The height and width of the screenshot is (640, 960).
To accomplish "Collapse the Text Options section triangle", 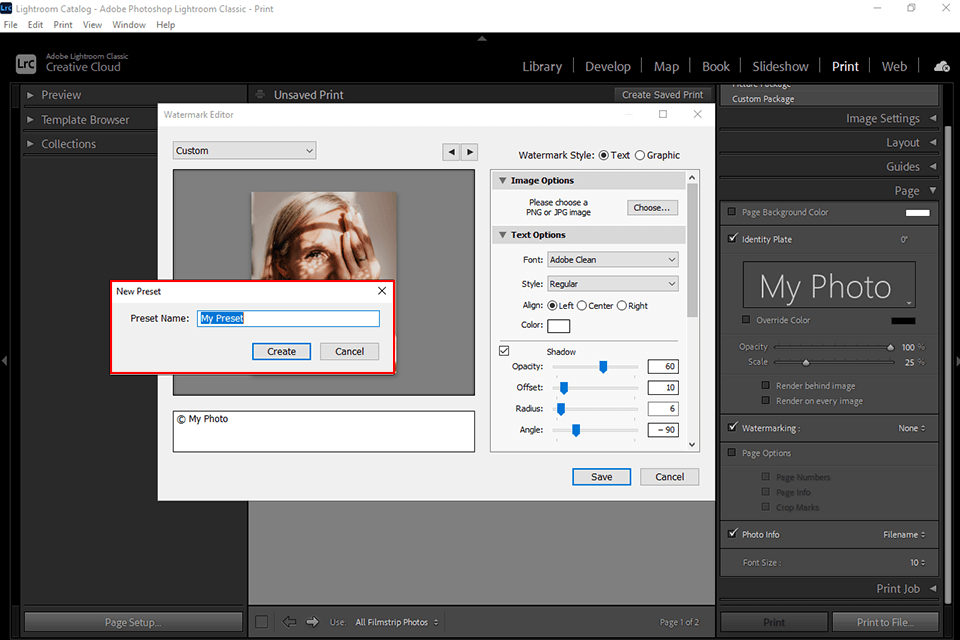I will click(x=502, y=235).
